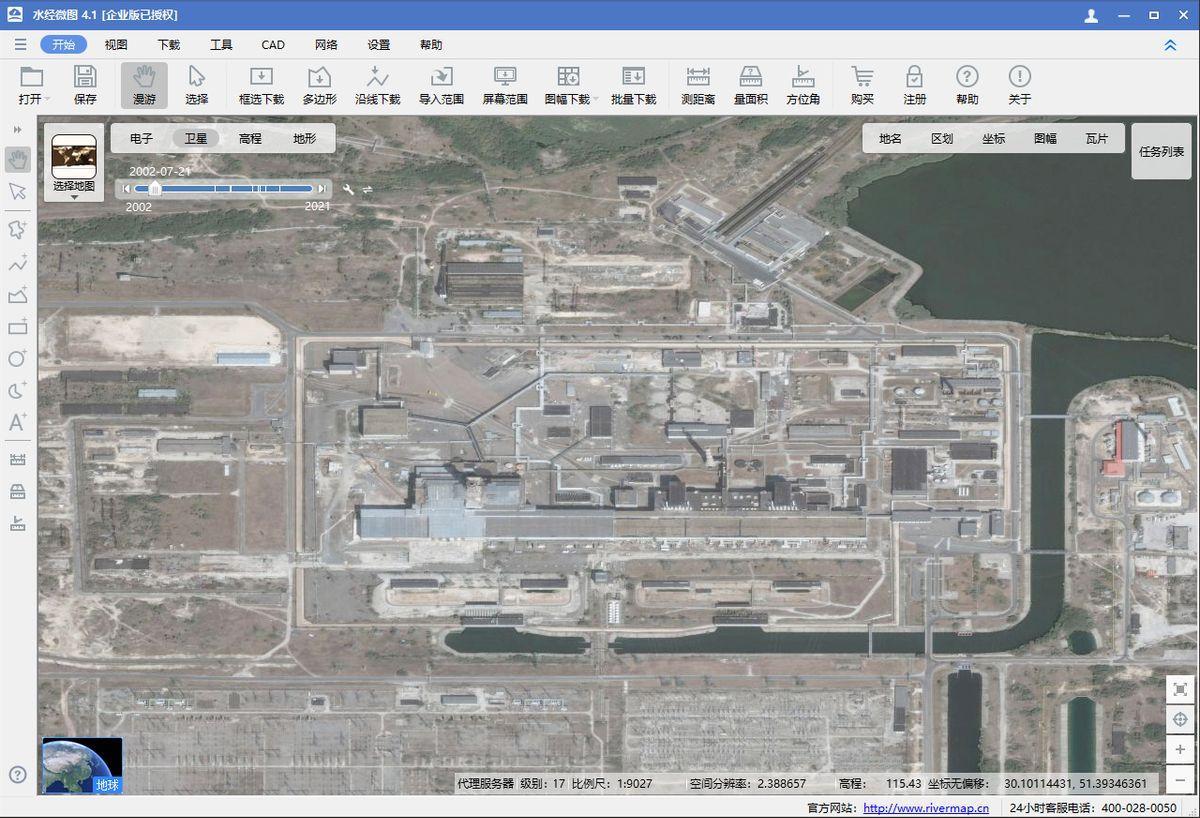Screen dimensions: 1200x818
Task: Open the 打开 button dropdown arrow
Action: pyautogui.click(x=48, y=100)
